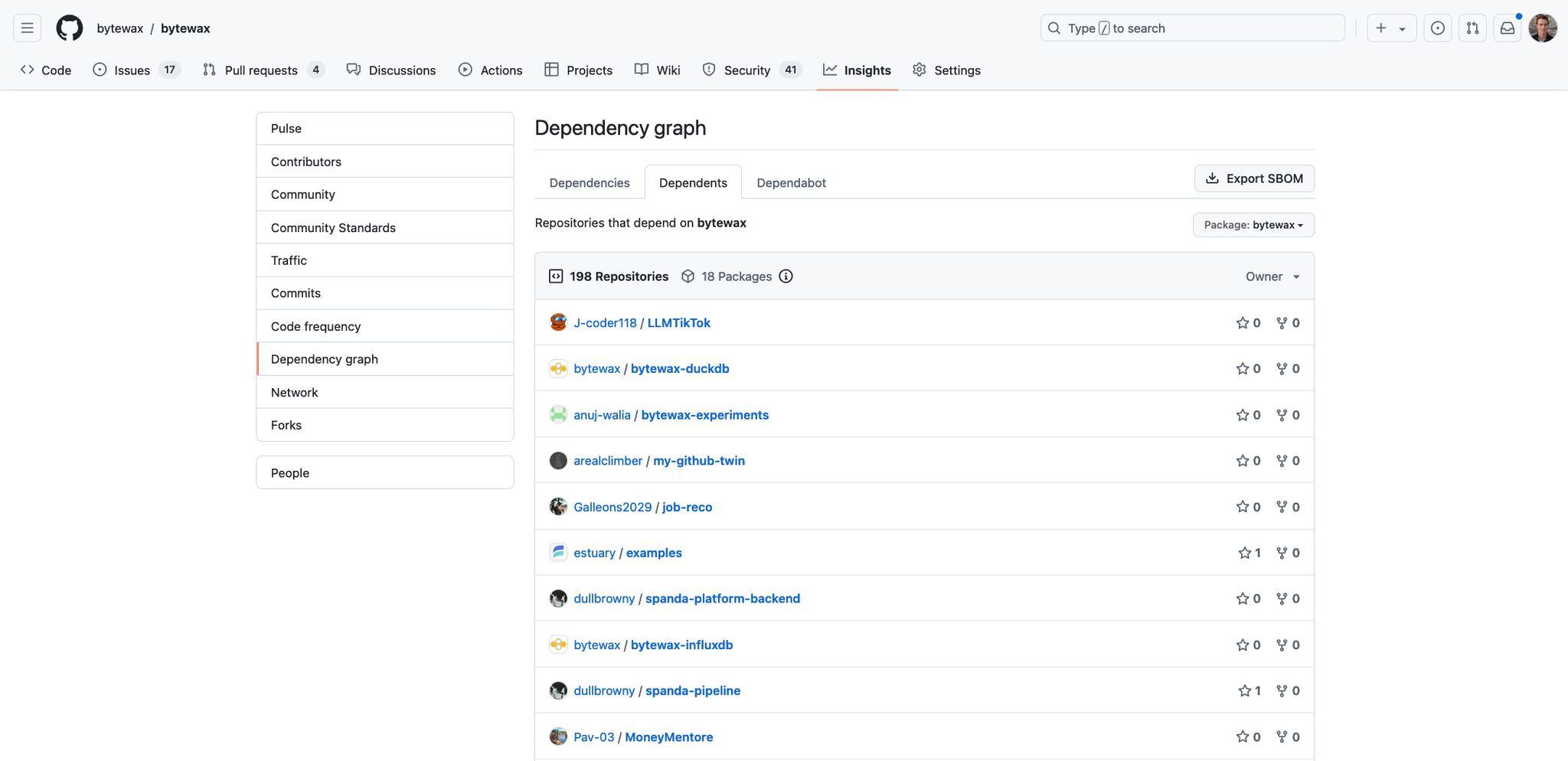Switch to the Dependabot tab
This screenshot has height=761, width=1568.
coord(791,182)
